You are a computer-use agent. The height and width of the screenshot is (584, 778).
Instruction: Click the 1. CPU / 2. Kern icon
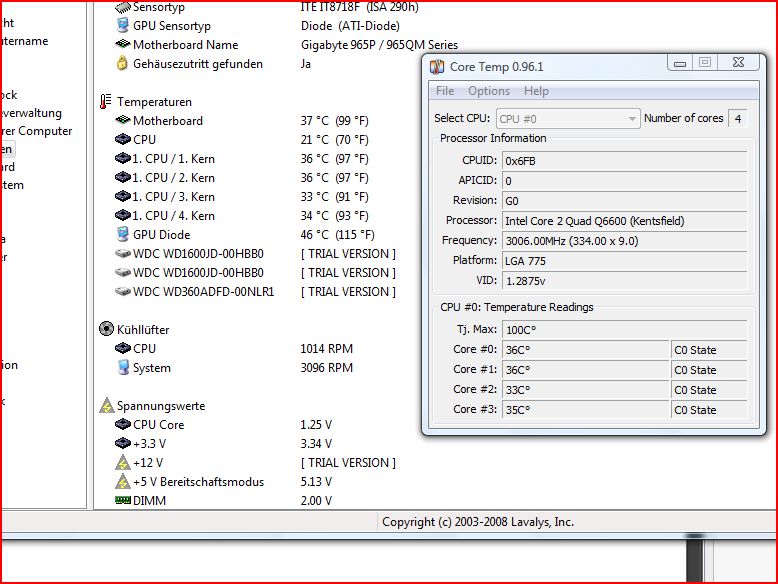(x=123, y=177)
